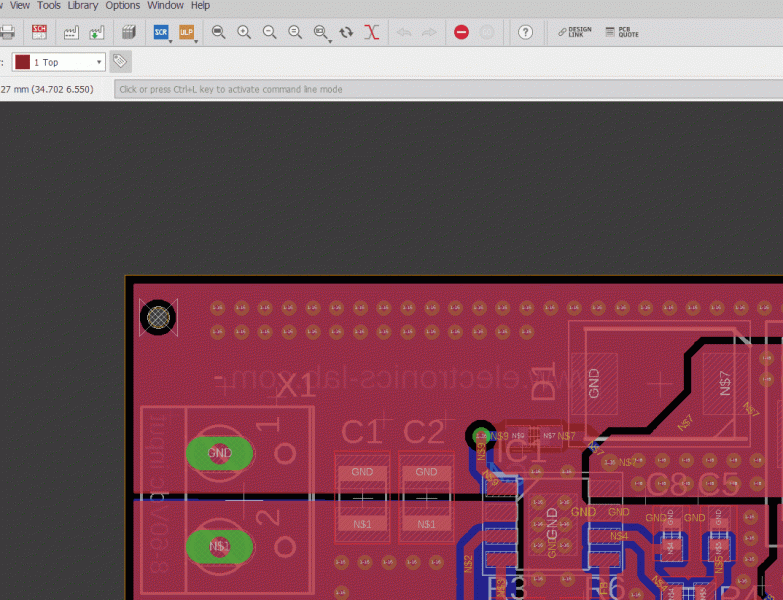Click the X1 connector label

296,386
